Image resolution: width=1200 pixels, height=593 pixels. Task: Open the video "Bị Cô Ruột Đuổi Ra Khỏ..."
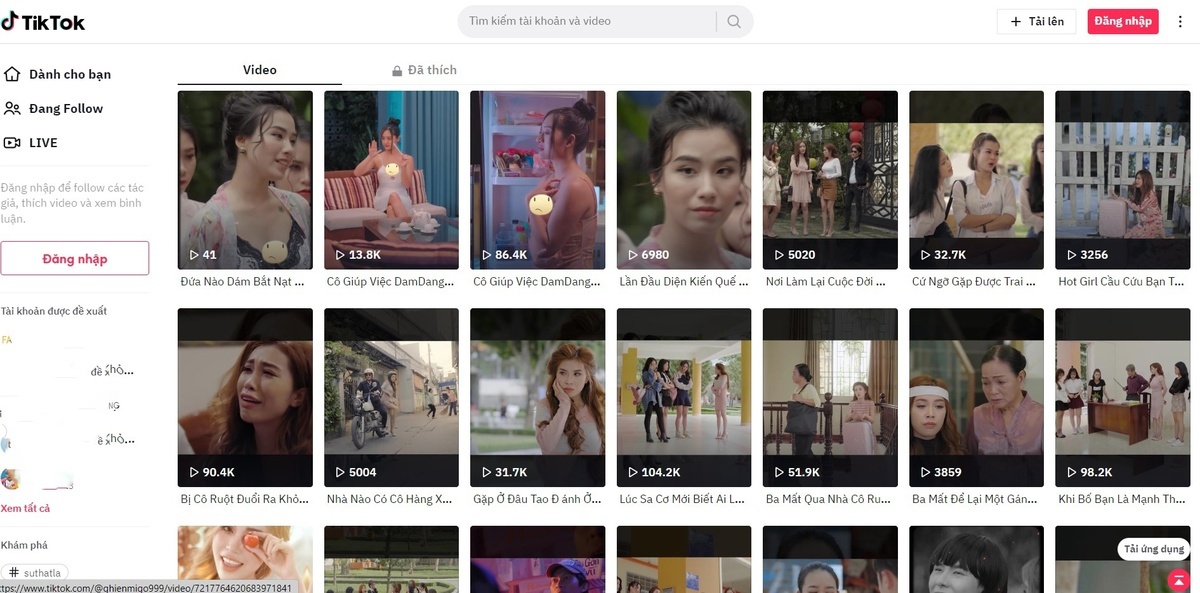(x=245, y=396)
